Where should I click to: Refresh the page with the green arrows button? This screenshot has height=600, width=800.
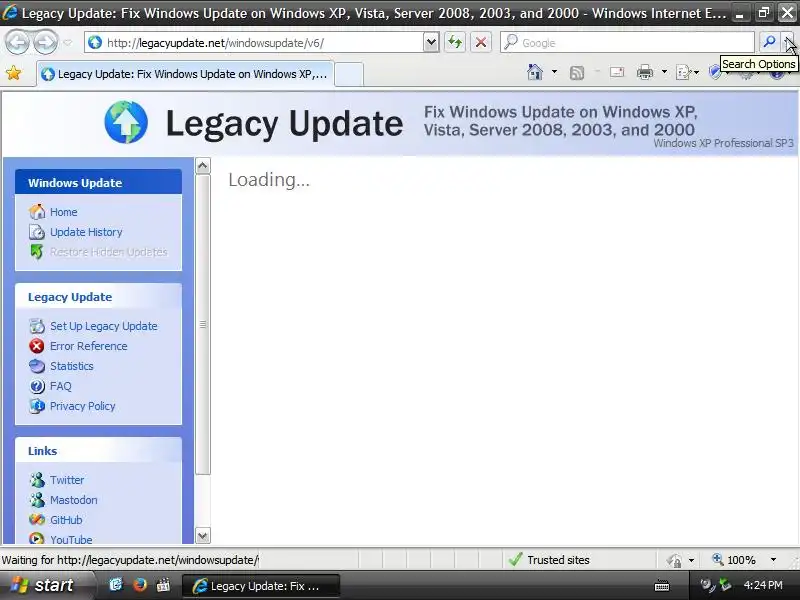point(455,42)
